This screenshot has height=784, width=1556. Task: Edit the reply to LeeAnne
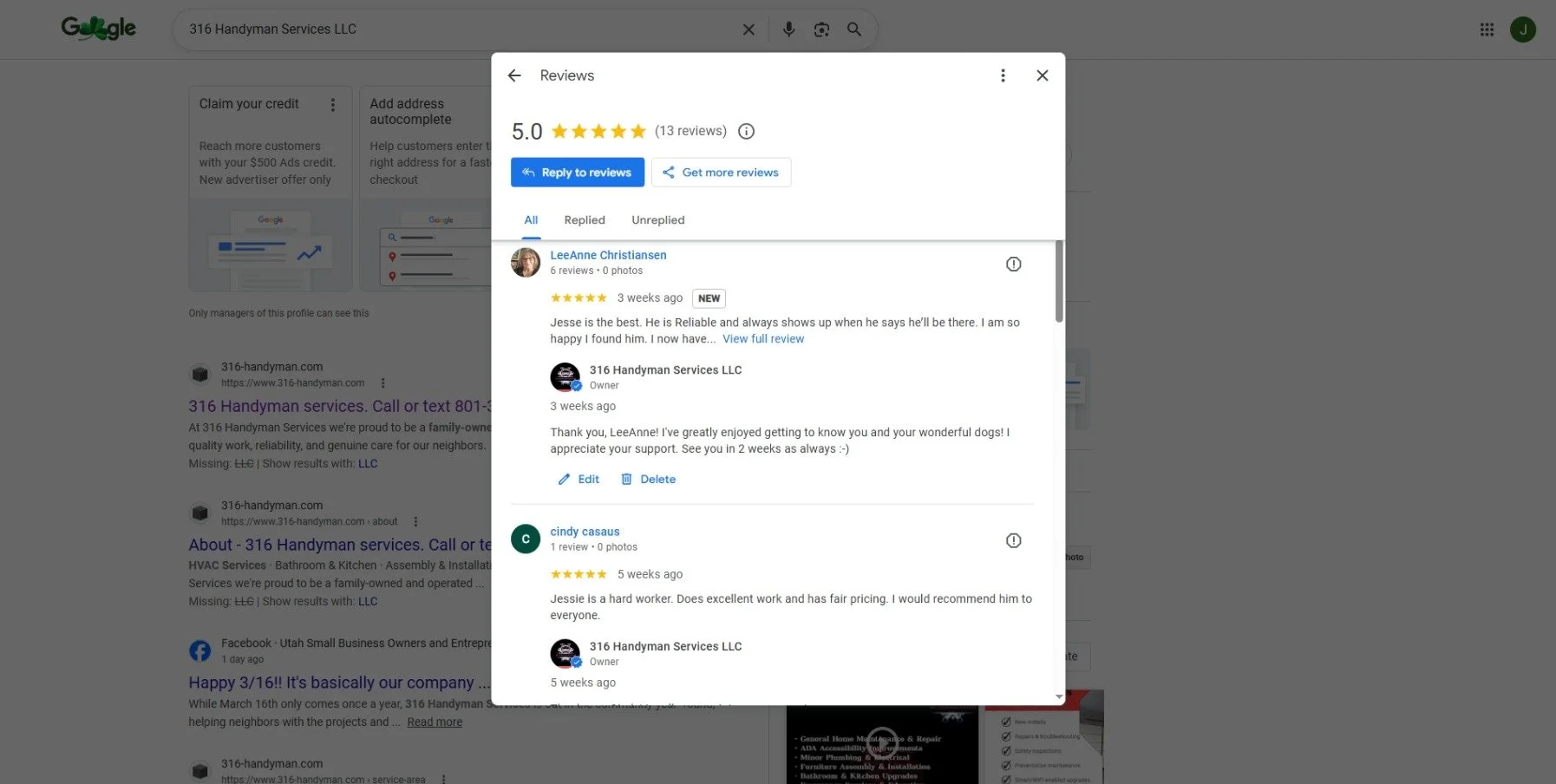point(579,479)
